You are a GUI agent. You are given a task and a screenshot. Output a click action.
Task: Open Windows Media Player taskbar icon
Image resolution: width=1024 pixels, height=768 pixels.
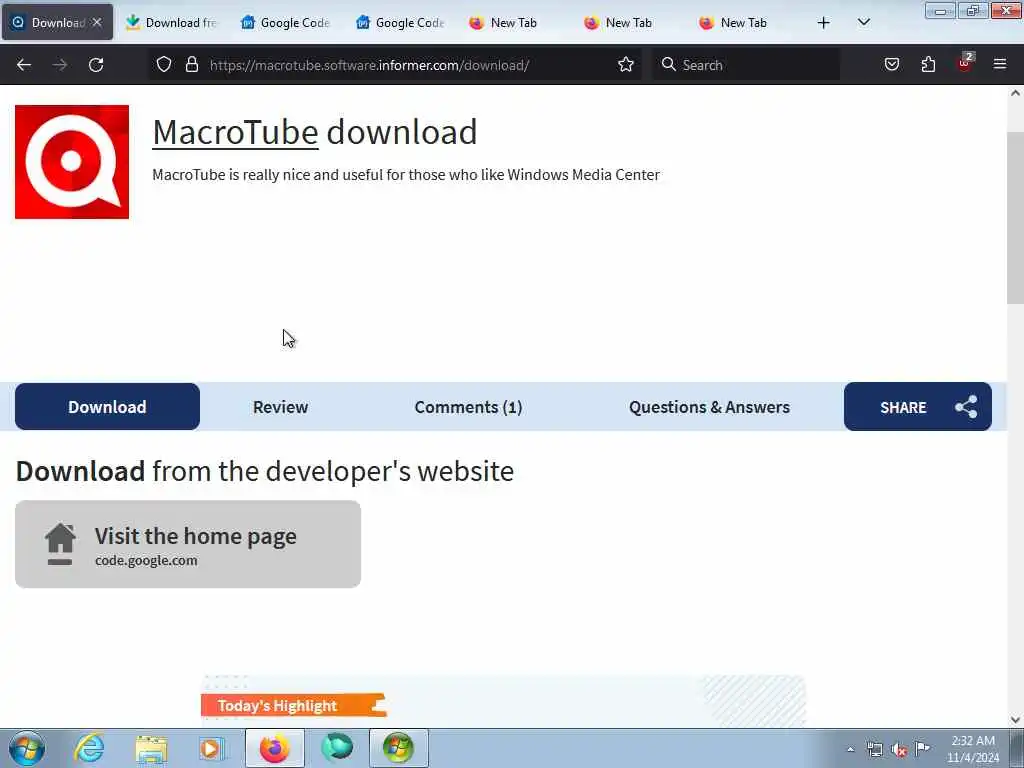[212, 748]
